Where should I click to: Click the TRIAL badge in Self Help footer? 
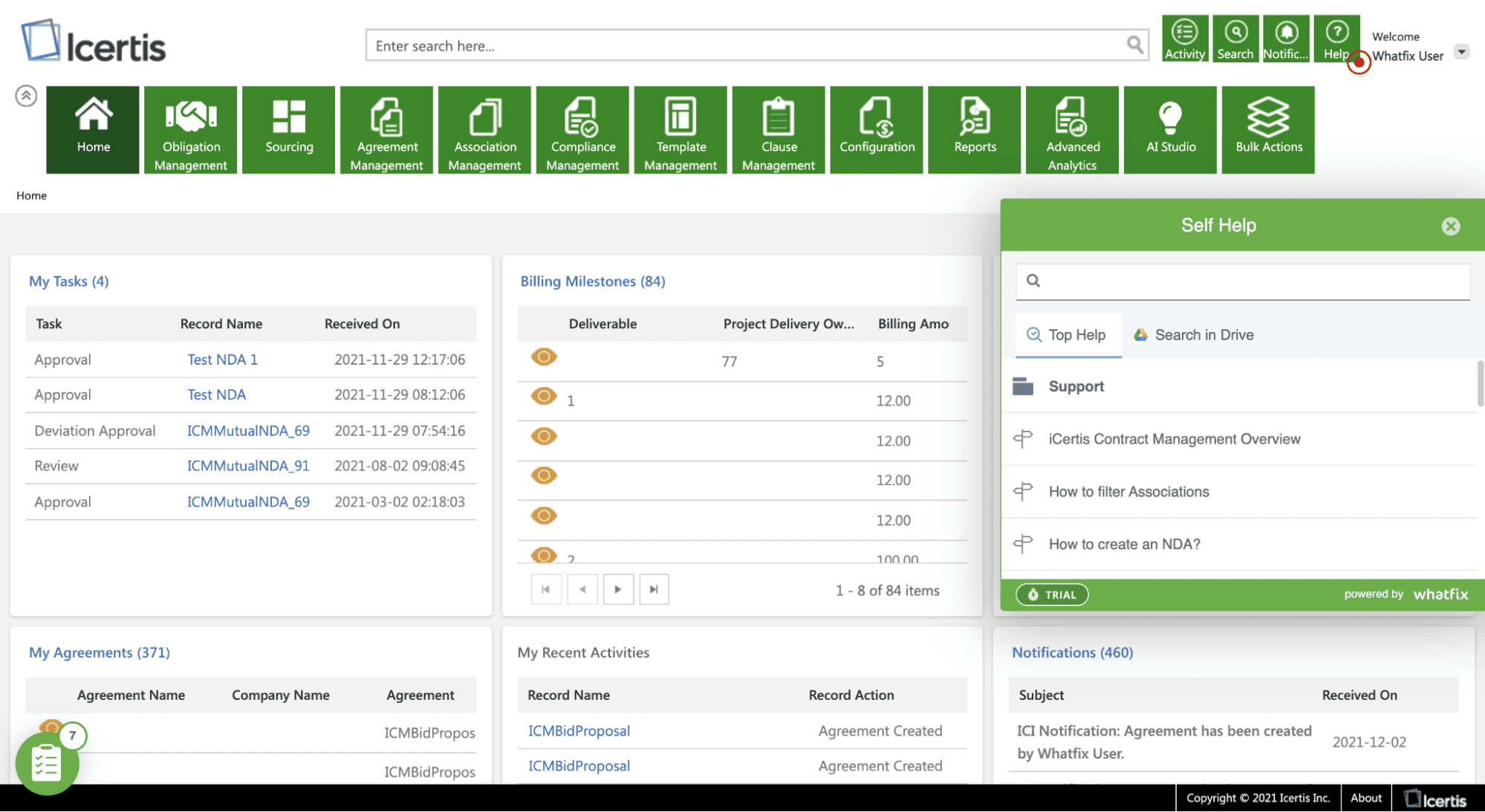[x=1052, y=594]
